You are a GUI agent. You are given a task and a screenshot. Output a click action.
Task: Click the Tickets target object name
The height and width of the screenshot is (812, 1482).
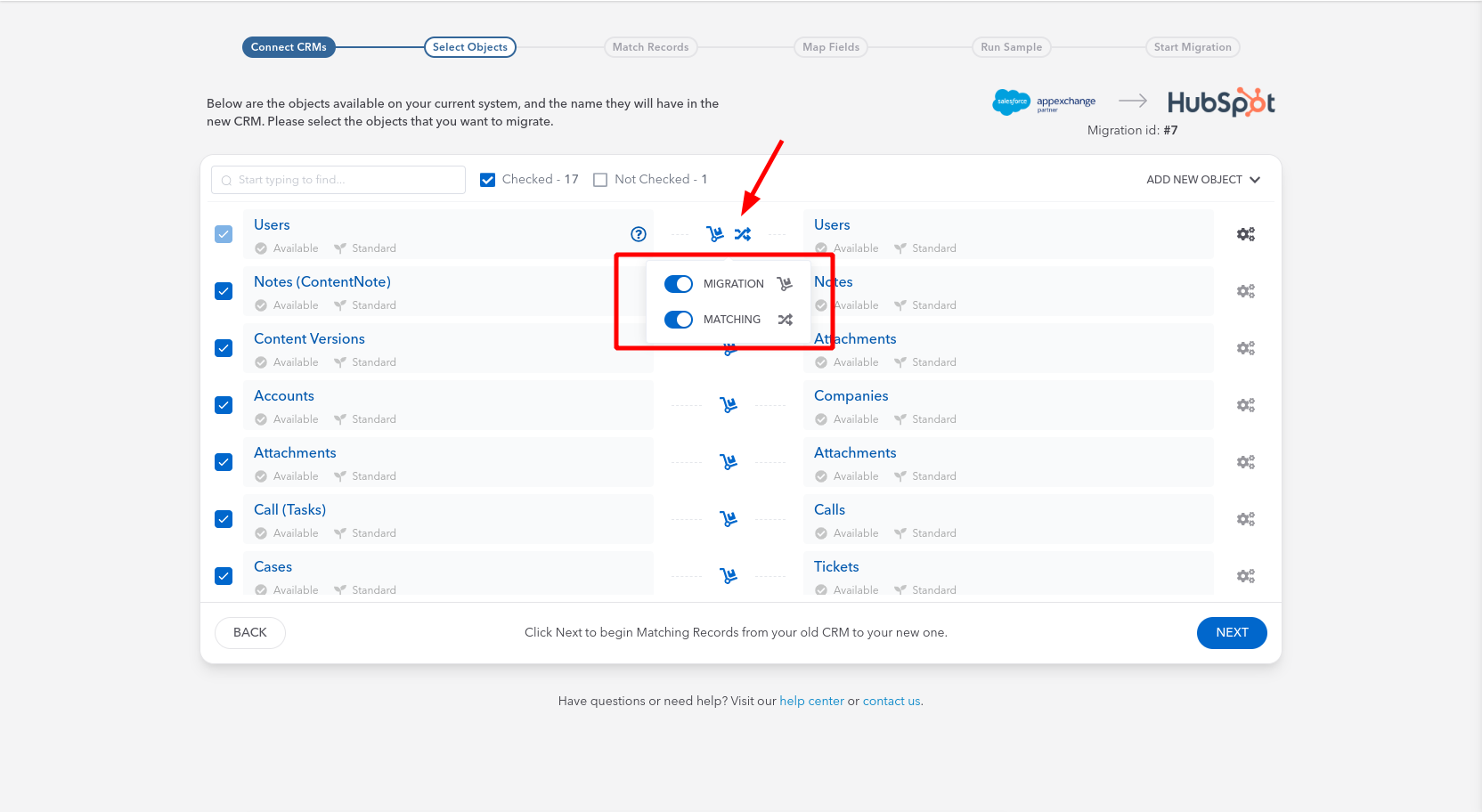coord(836,567)
